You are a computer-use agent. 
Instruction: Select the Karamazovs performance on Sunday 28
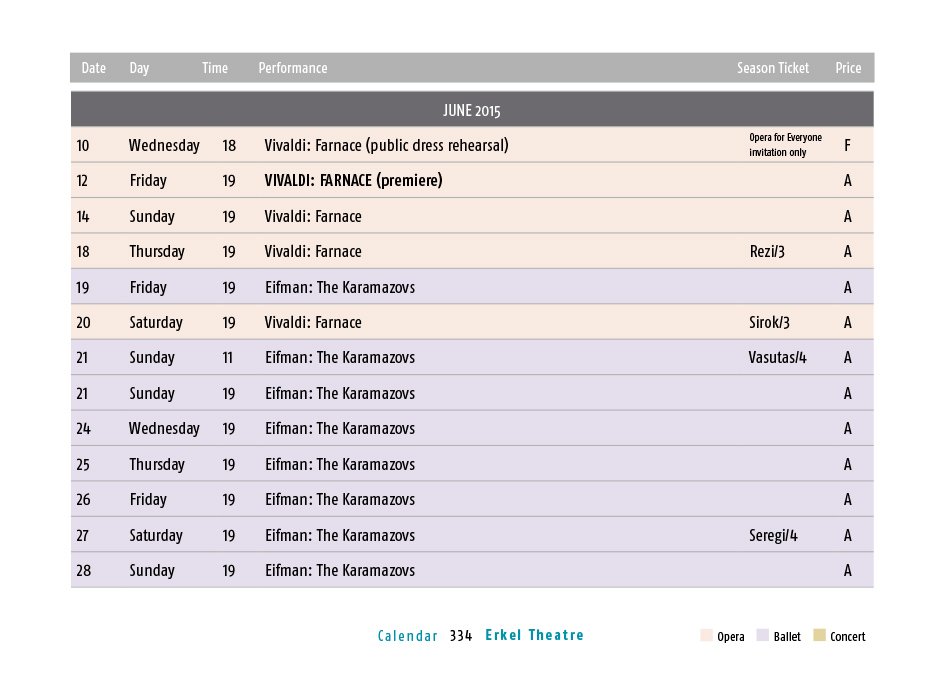point(472,570)
